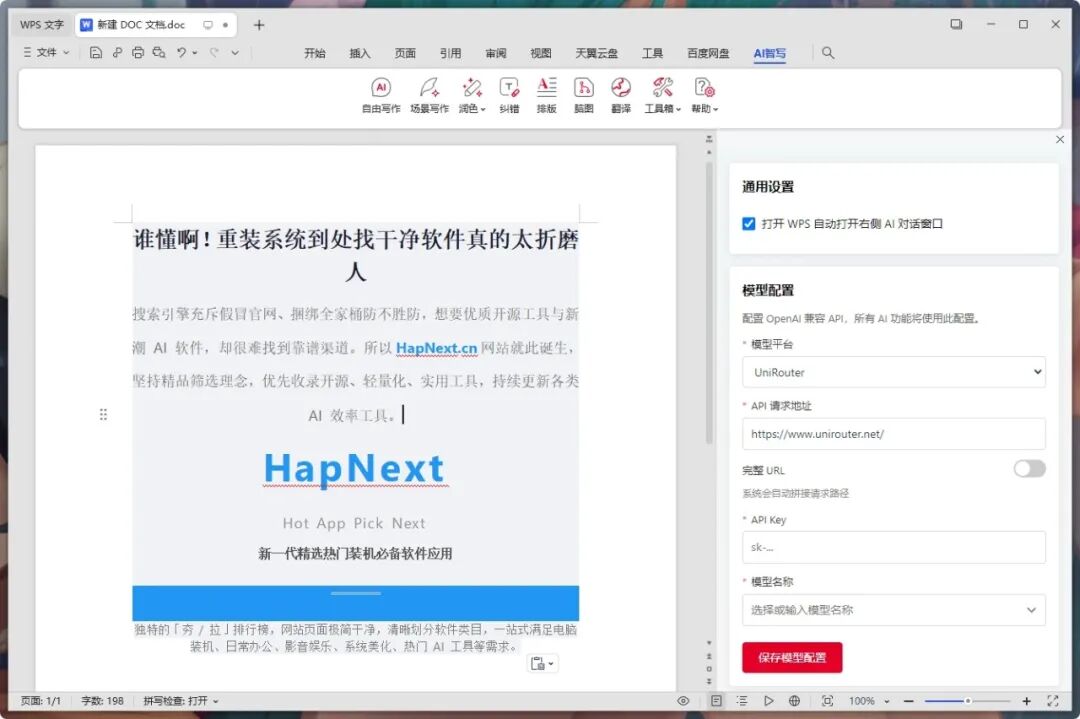1080x719 pixels.
Task: Click the search magnifier icon in ribbon
Action: coord(828,52)
